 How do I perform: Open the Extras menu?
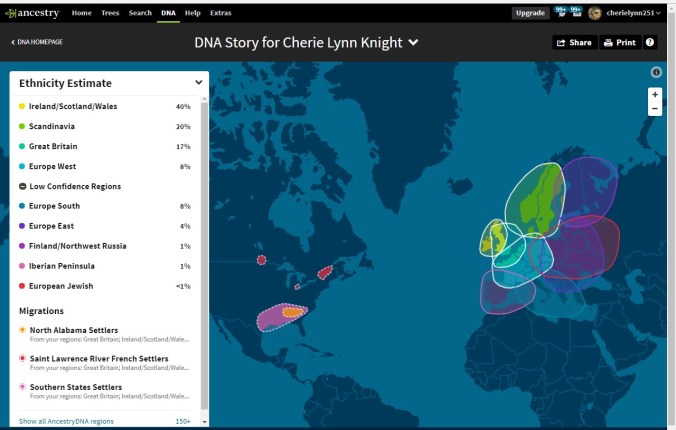[x=221, y=13]
